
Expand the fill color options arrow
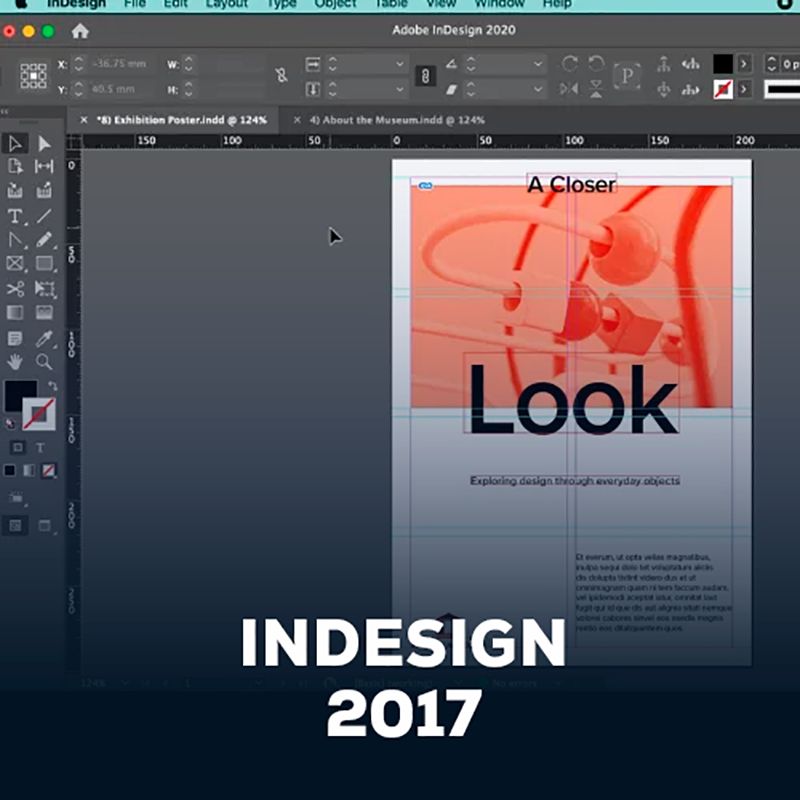[x=745, y=64]
